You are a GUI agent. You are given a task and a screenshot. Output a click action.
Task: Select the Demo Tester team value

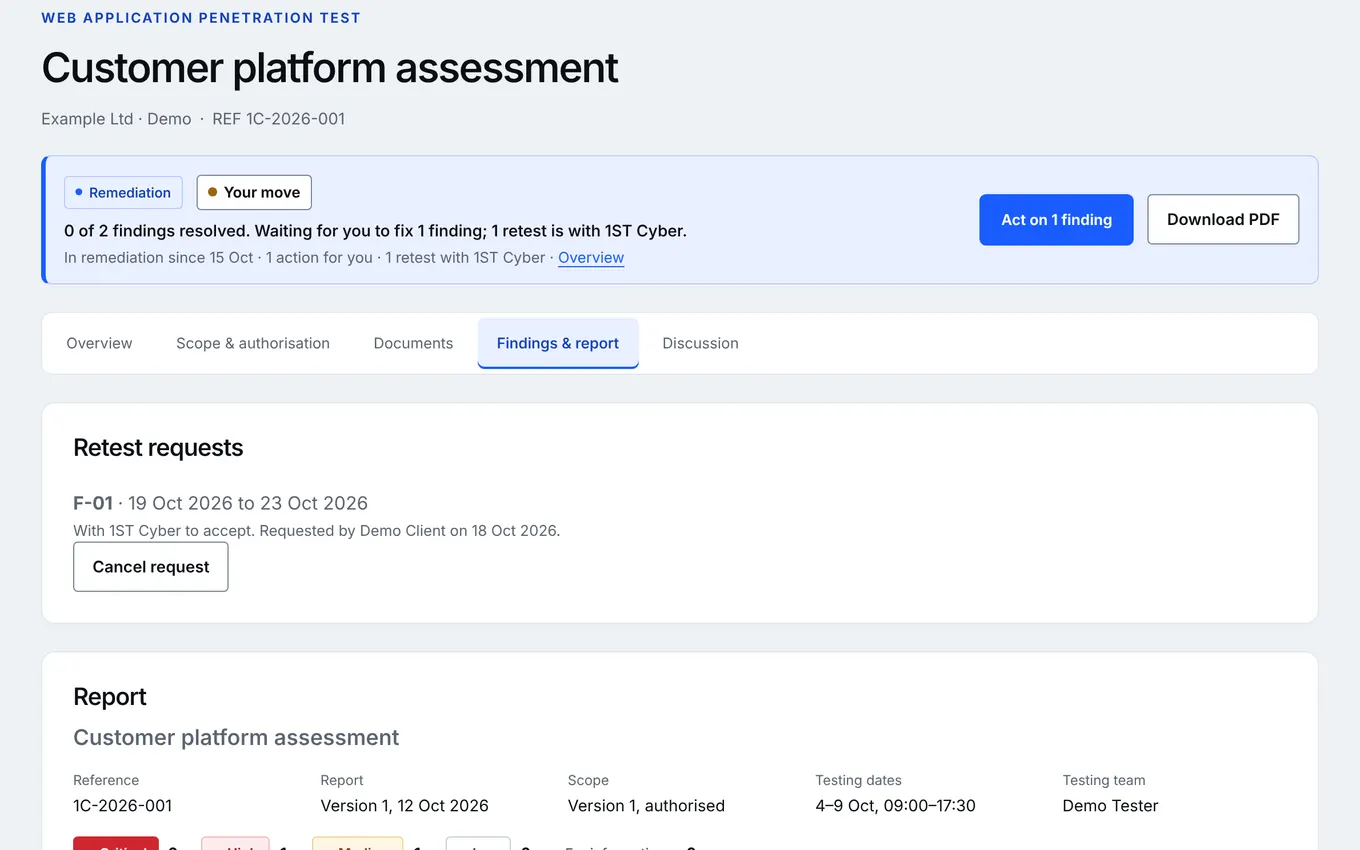click(x=1110, y=806)
